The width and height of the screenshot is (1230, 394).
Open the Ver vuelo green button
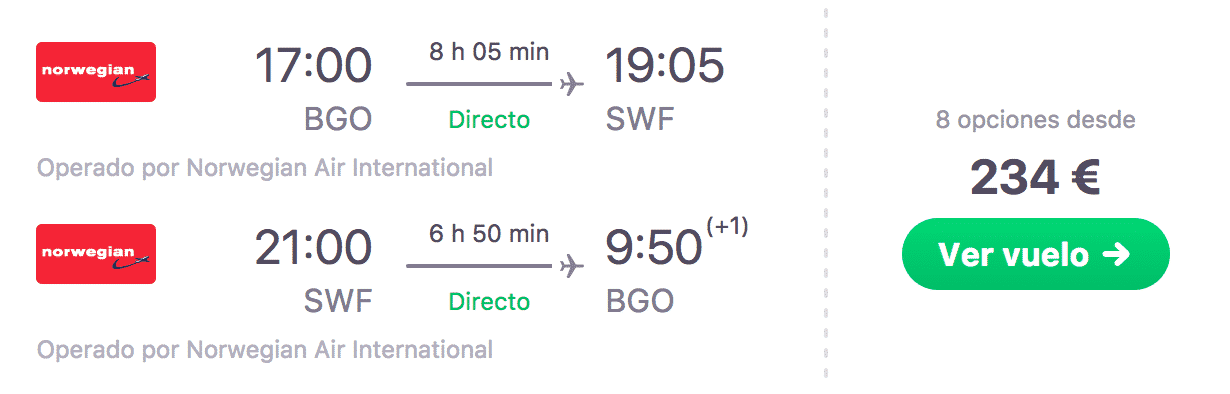(1036, 255)
